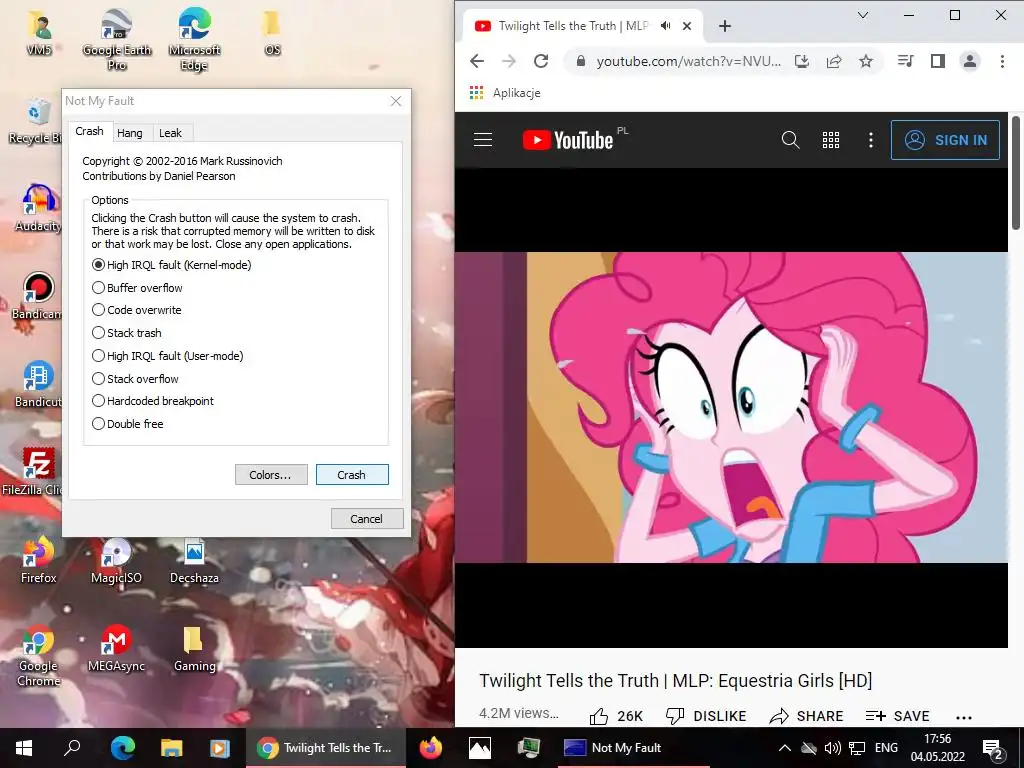Open the Crash tab in Not My Fault
The width and height of the screenshot is (1024, 768).
pyautogui.click(x=89, y=131)
